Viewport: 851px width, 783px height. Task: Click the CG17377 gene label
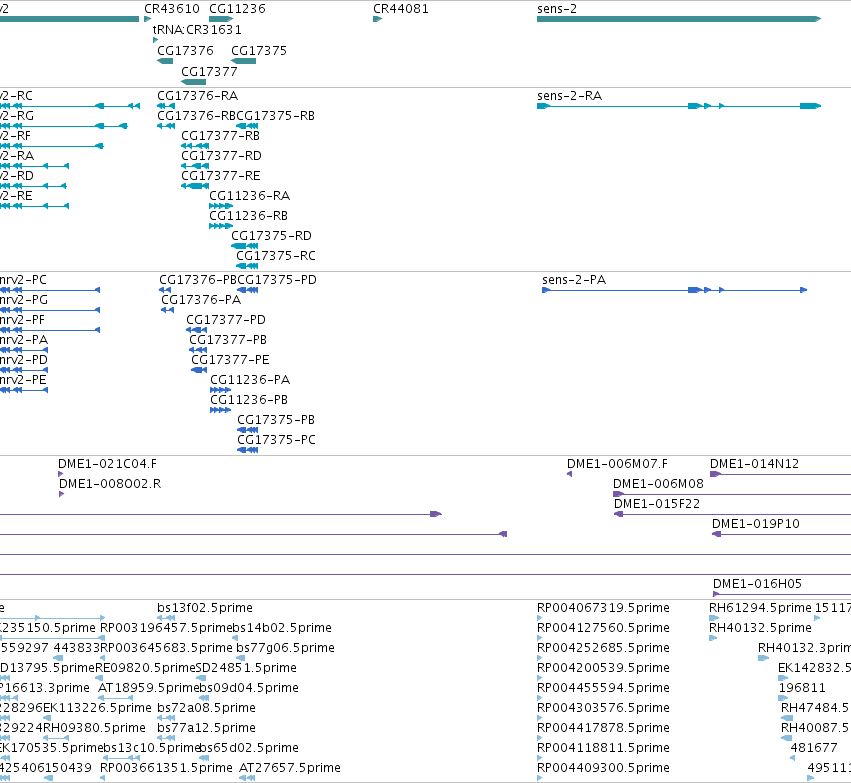point(209,72)
